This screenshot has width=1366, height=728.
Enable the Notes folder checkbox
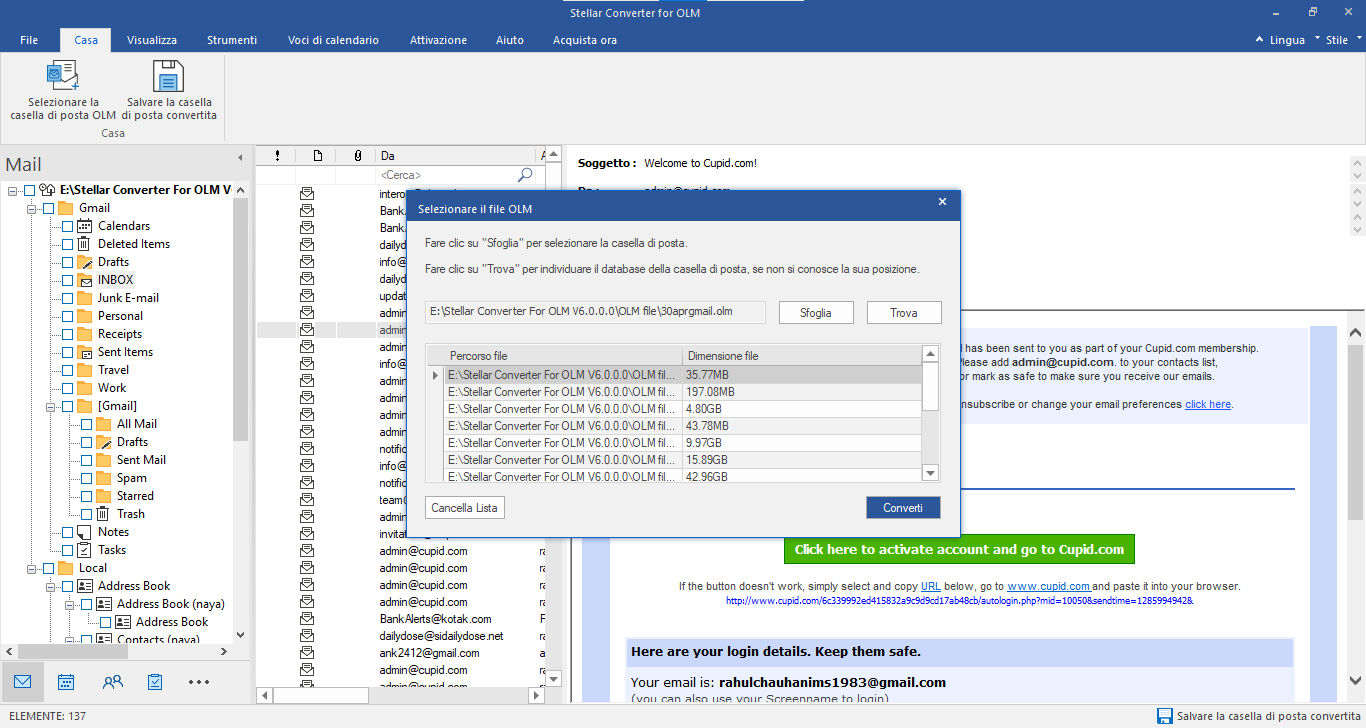67,532
